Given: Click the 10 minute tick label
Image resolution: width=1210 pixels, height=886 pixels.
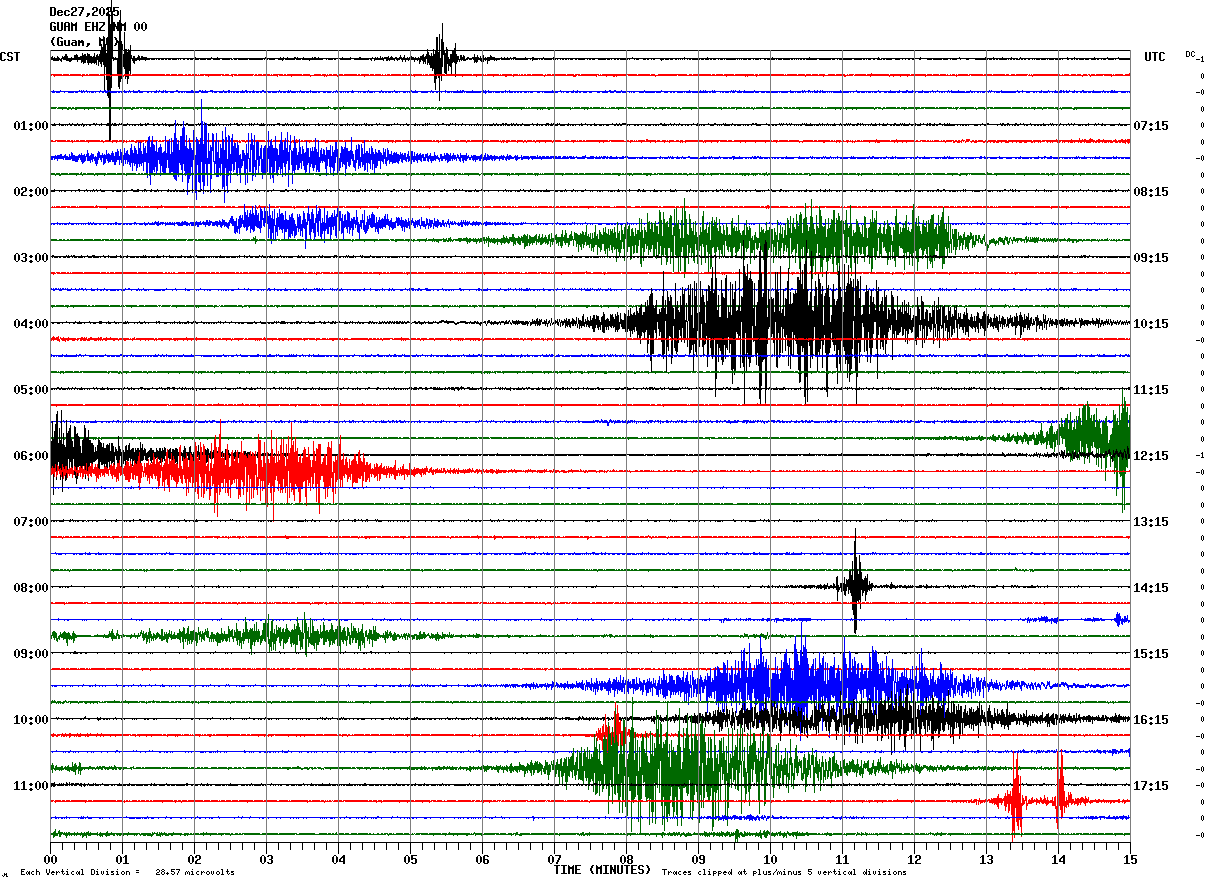Looking at the screenshot, I should (770, 859).
